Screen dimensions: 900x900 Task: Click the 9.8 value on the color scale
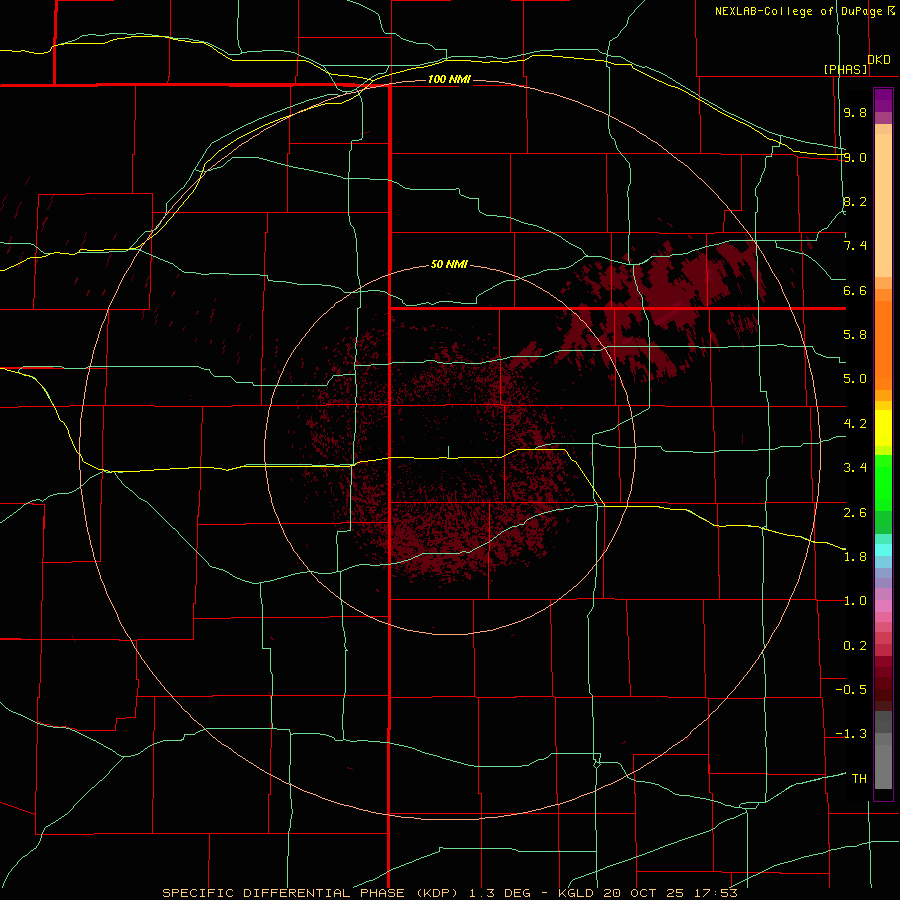(855, 112)
